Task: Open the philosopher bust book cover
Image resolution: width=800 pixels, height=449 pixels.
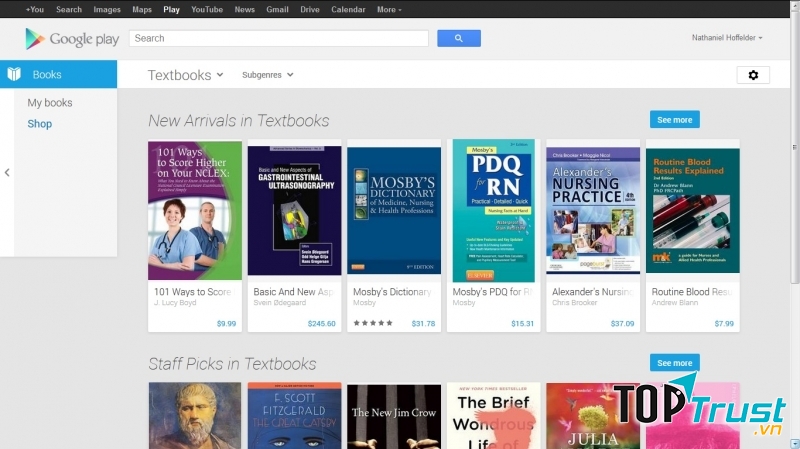Action: tap(195, 416)
